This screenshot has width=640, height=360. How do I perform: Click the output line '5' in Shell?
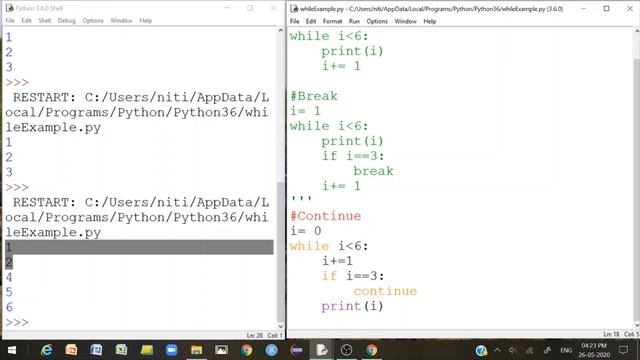tap(9, 292)
